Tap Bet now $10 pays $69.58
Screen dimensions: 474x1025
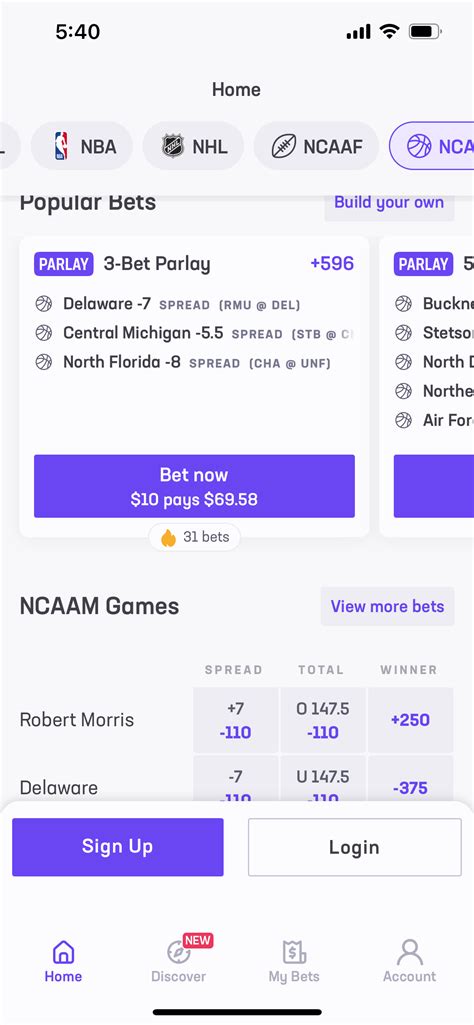coord(194,486)
